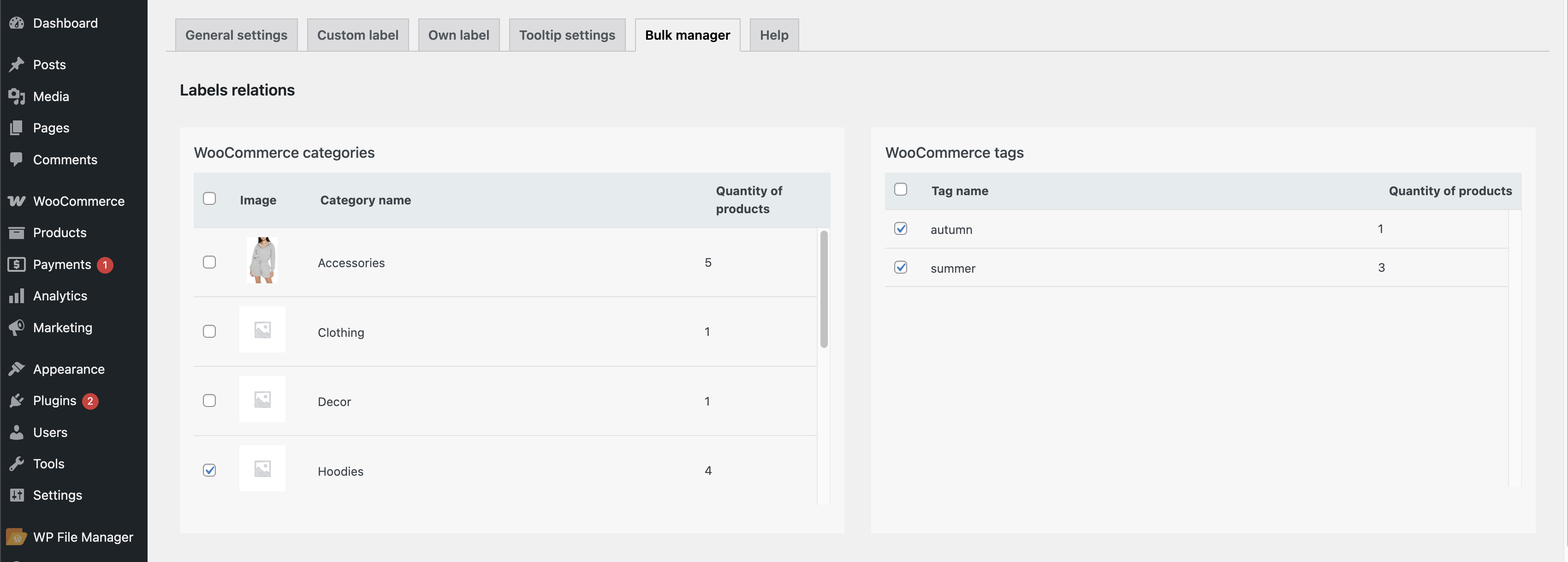Image resolution: width=1568 pixels, height=562 pixels.
Task: Click the Tag name column header
Action: [x=960, y=191]
